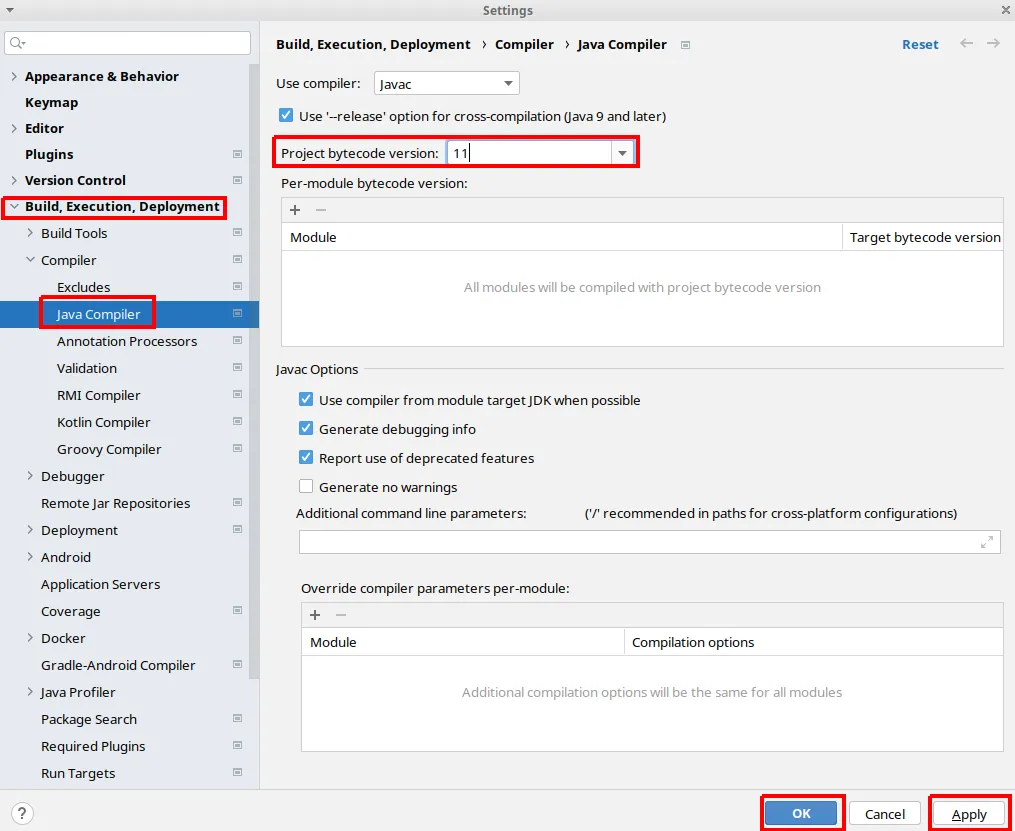
Task: Click the project icon beside Run Targets
Action: click(238, 773)
